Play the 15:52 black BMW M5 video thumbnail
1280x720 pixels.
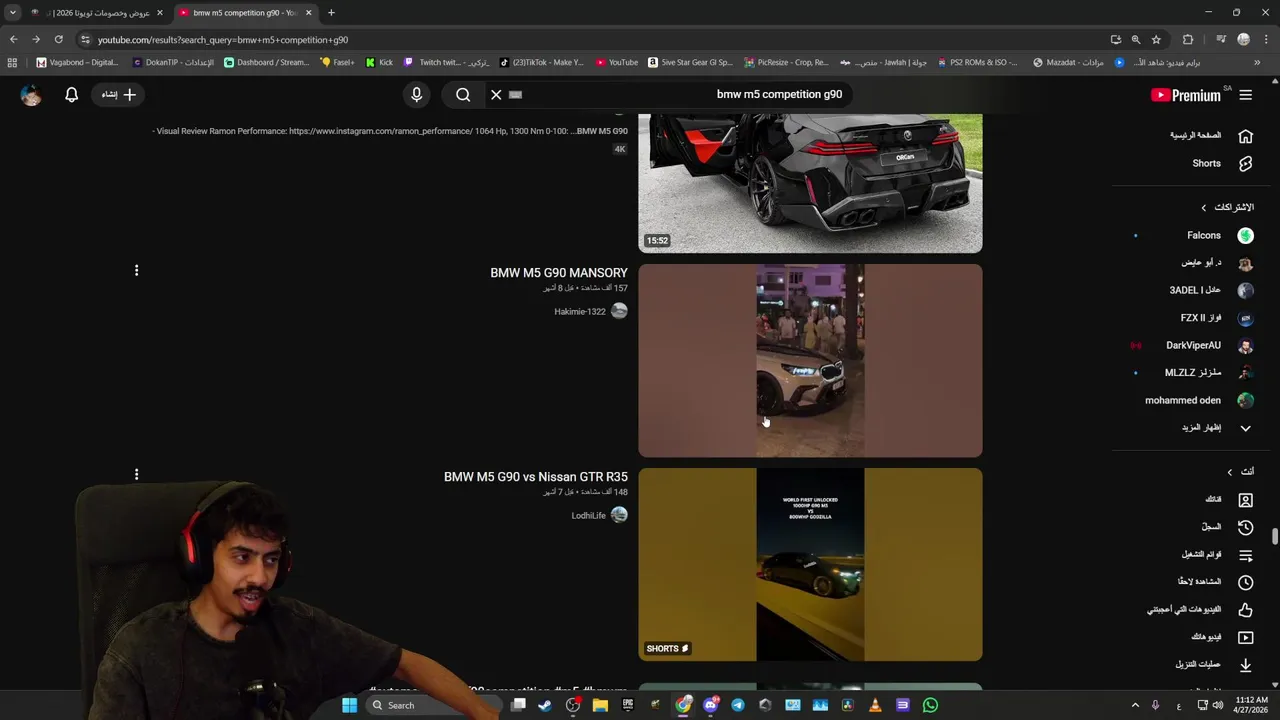(x=810, y=183)
